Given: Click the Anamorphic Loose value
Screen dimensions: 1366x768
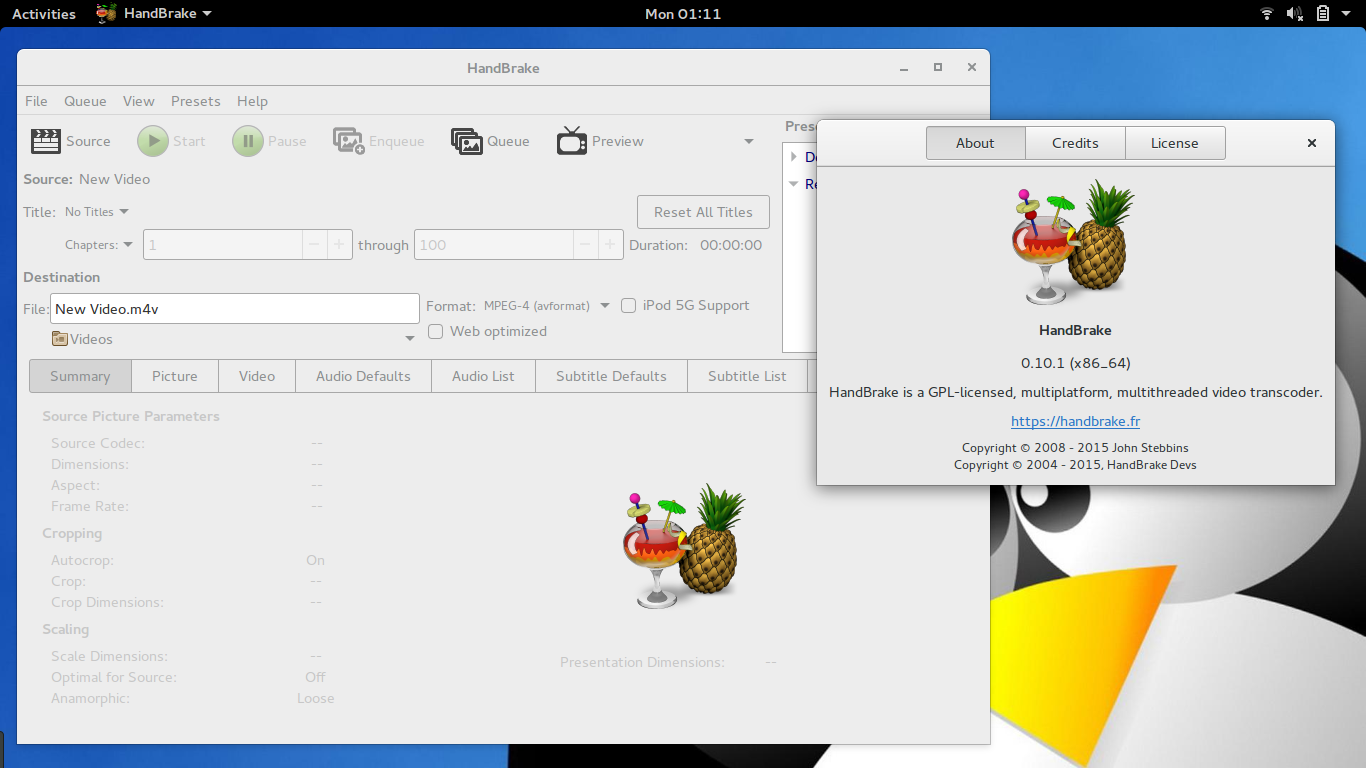Looking at the screenshot, I should click(x=316, y=698).
